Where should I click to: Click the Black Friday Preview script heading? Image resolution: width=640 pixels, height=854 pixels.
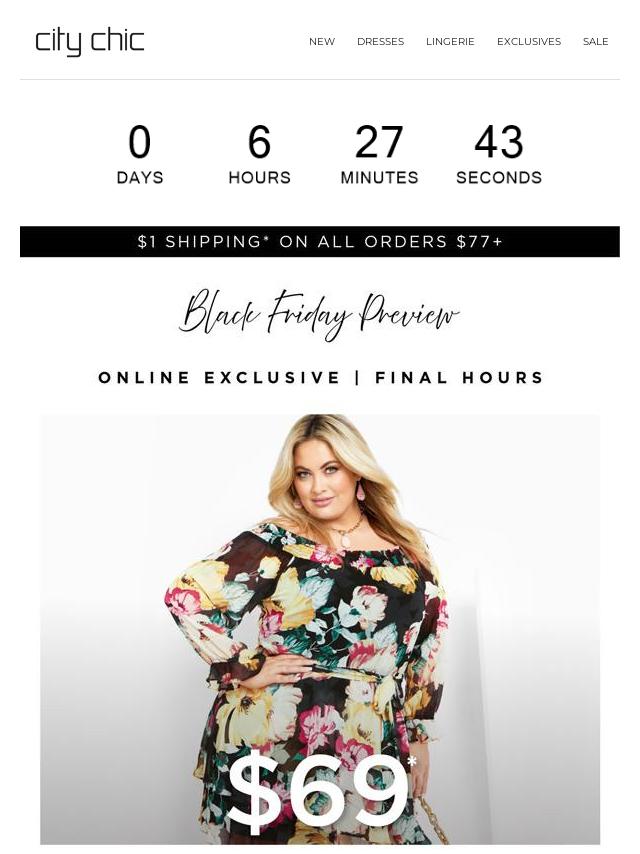319,315
